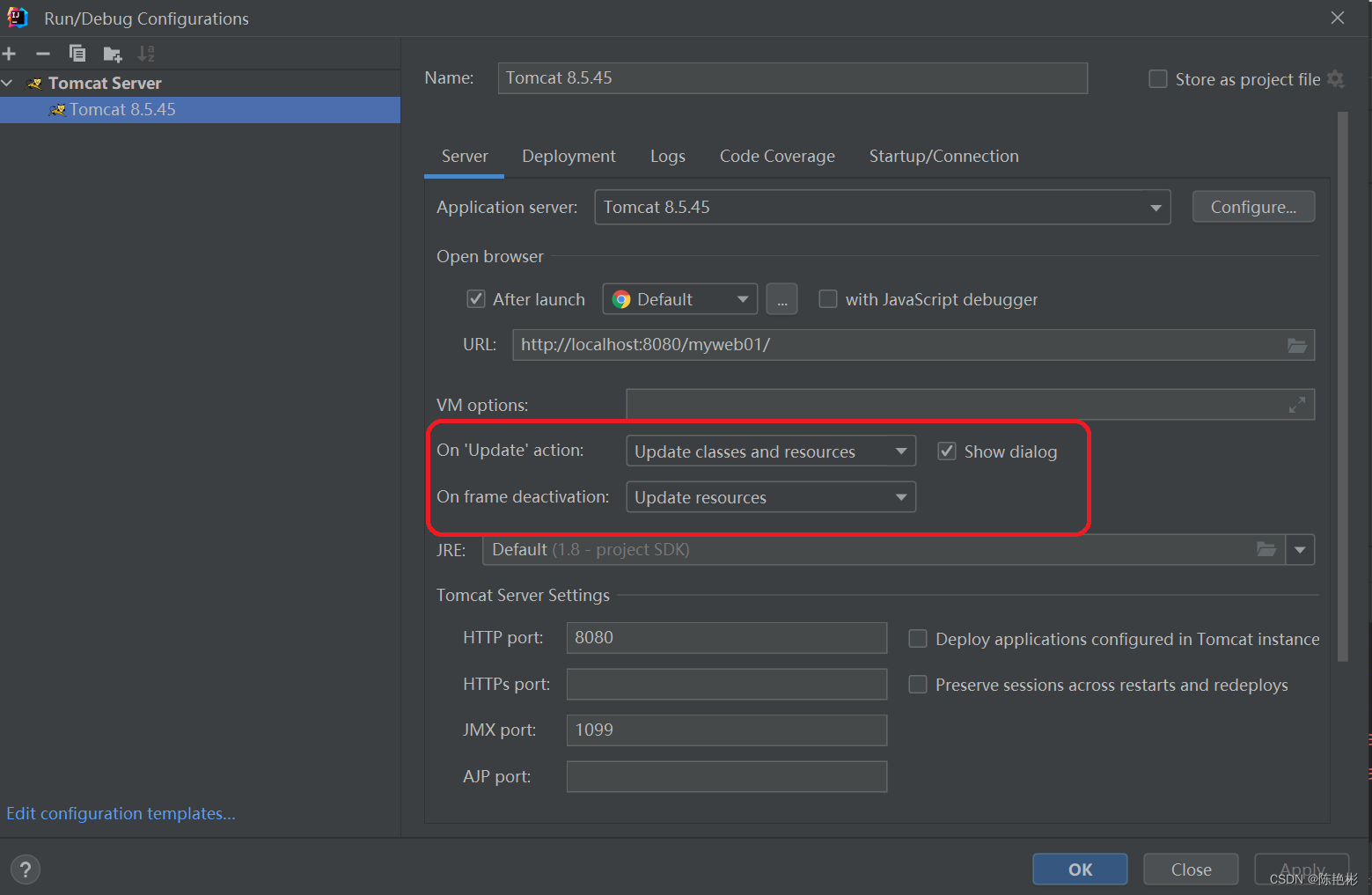Click the Tomcat 8.5.45 configuration icon
Image resolution: width=1372 pixels, height=895 pixels.
tap(58, 110)
